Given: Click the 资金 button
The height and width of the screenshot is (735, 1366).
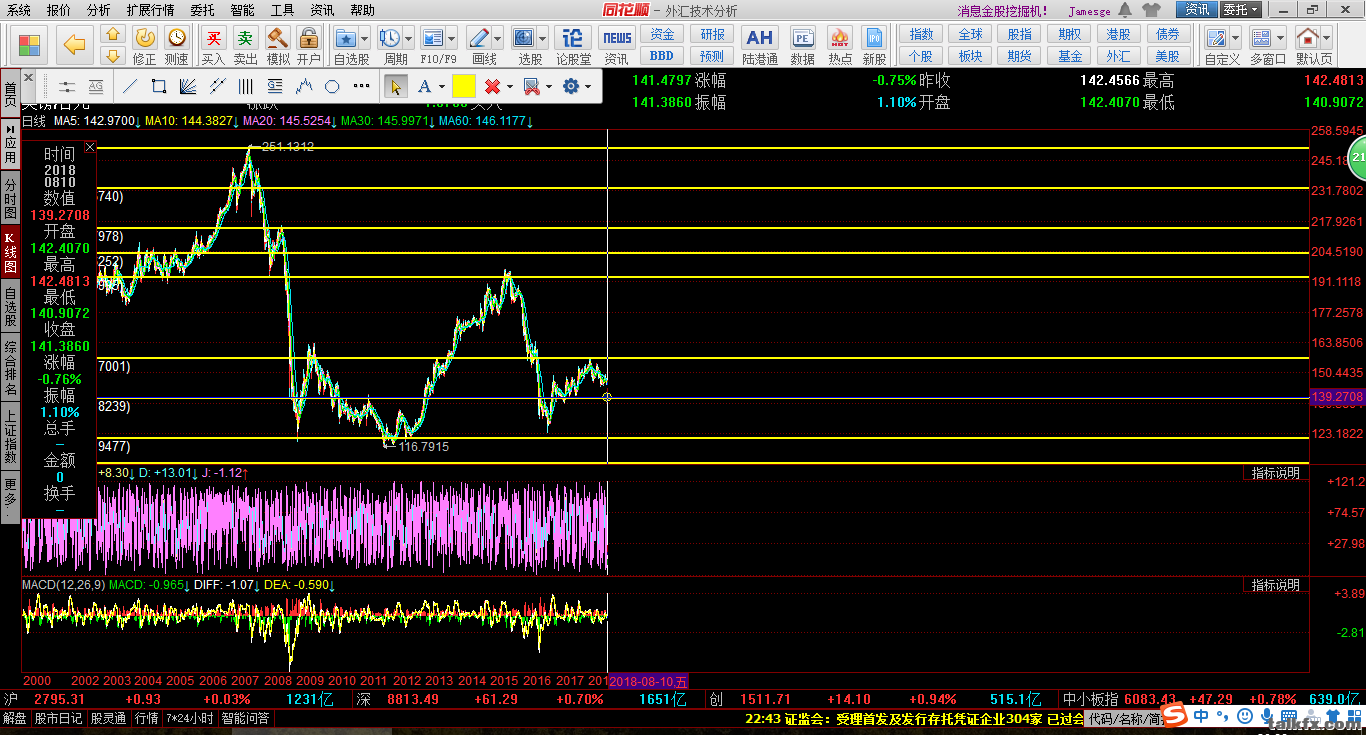Looking at the screenshot, I should click(x=662, y=35).
